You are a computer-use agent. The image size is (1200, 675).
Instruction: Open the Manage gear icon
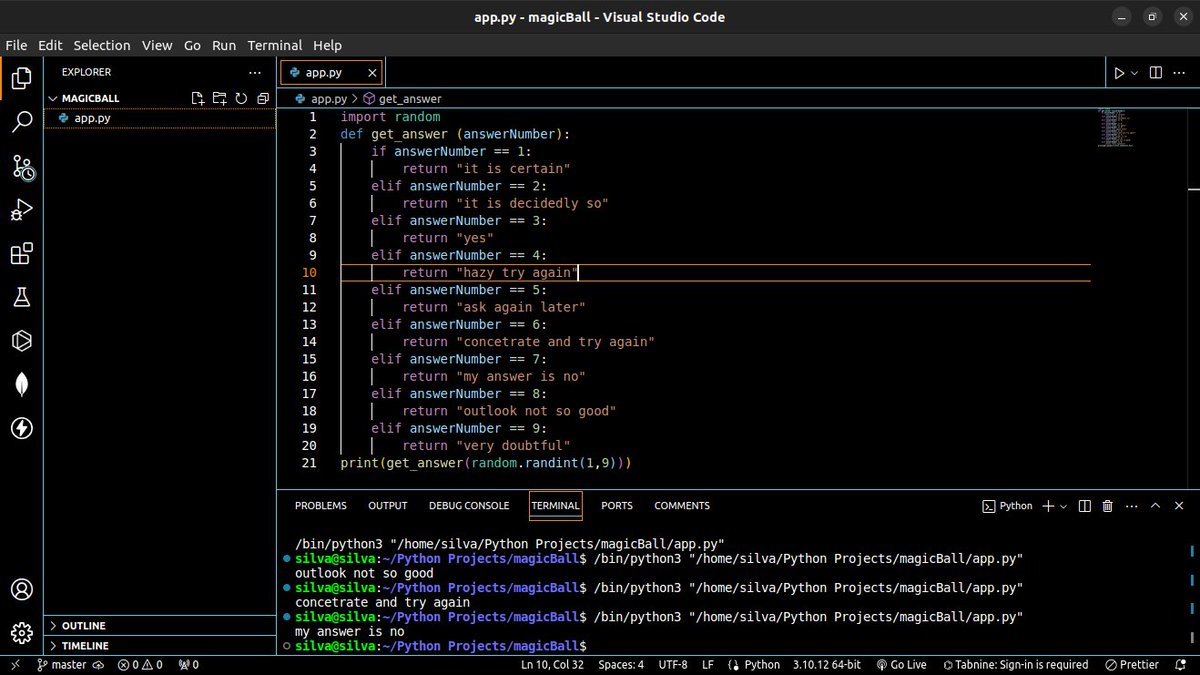coord(21,633)
